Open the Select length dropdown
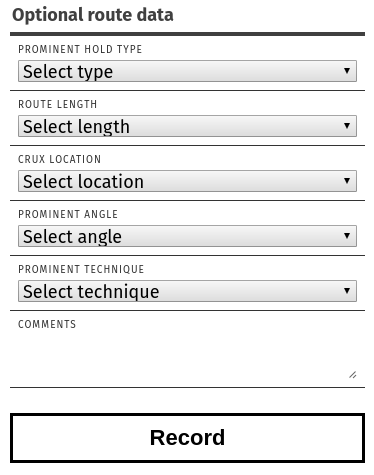Image resolution: width=374 pixels, height=475 pixels. (187, 126)
